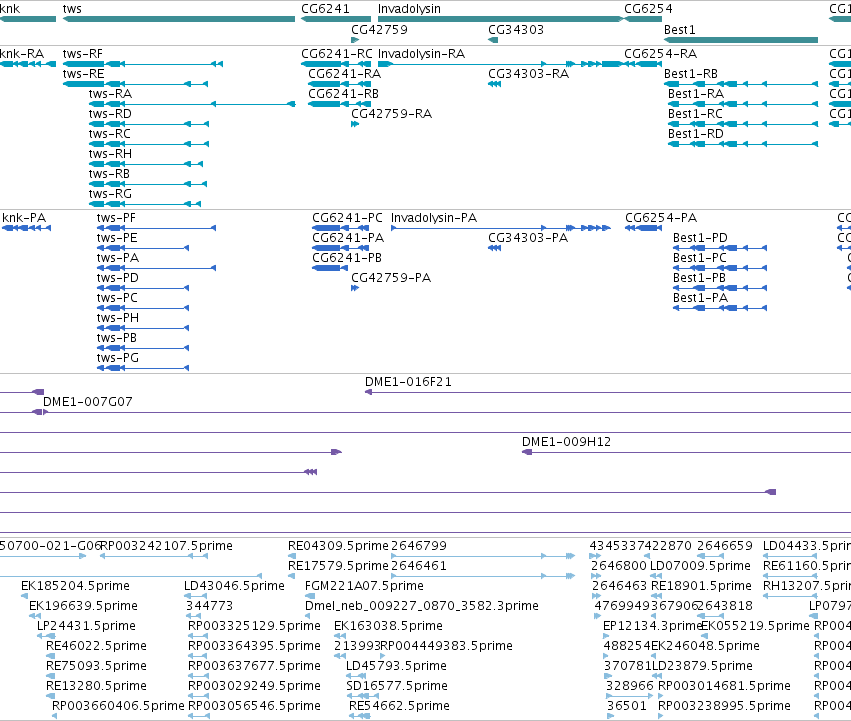Viewport: 851px width, 721px height.
Task: Click the Best1-RB transcript label
Action: tap(691, 73)
